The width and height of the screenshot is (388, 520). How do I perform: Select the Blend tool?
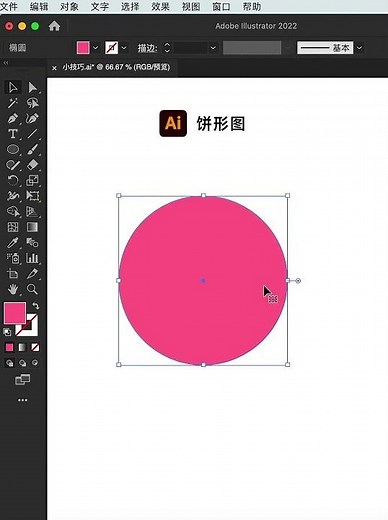click(32, 242)
